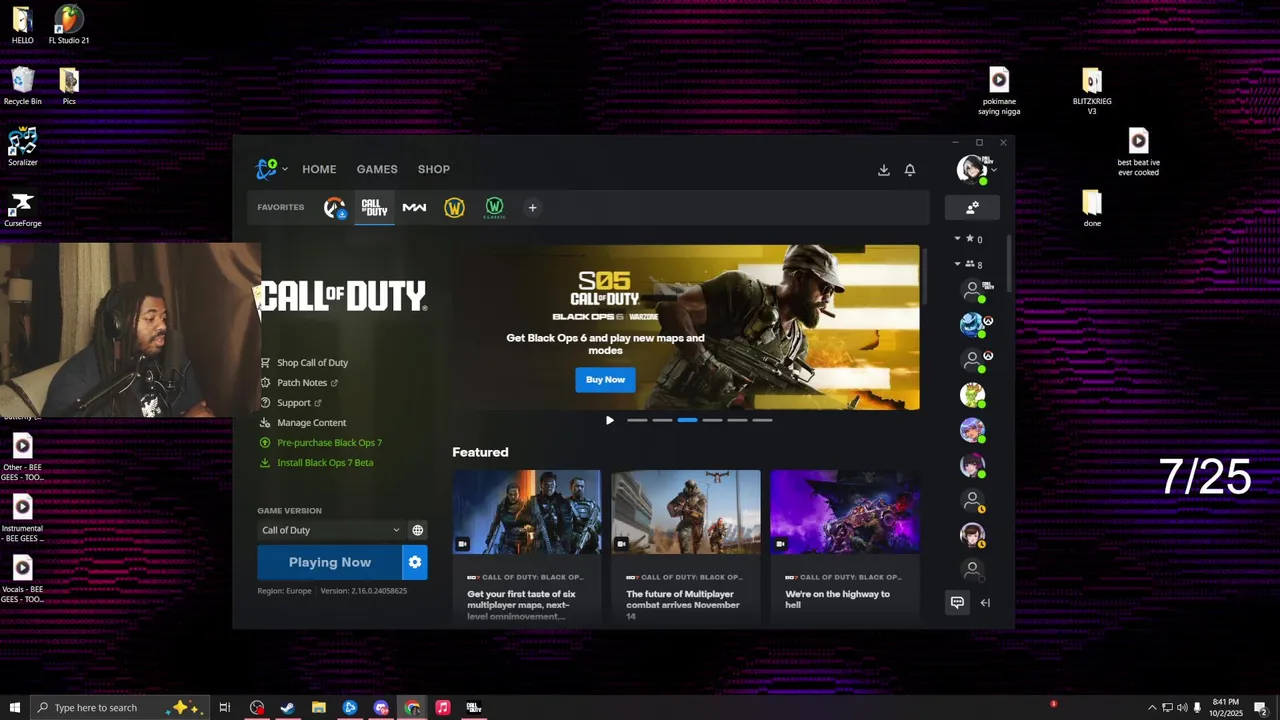Open the chats speech bubble button
The width and height of the screenshot is (1280, 720).
point(957,602)
